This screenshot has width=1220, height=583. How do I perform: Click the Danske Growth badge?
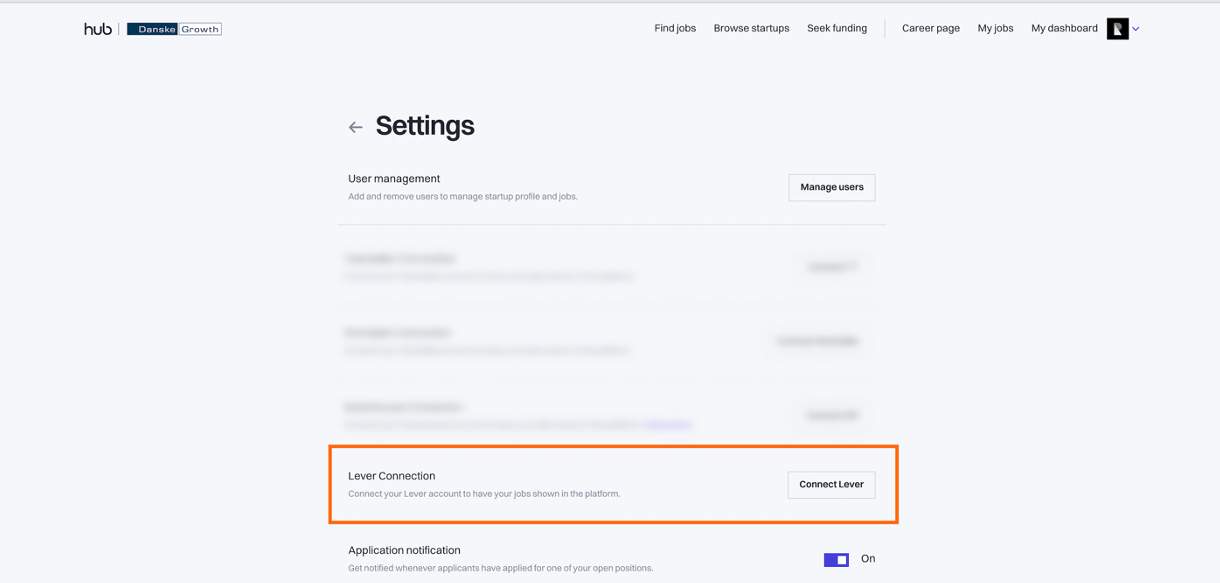173,28
